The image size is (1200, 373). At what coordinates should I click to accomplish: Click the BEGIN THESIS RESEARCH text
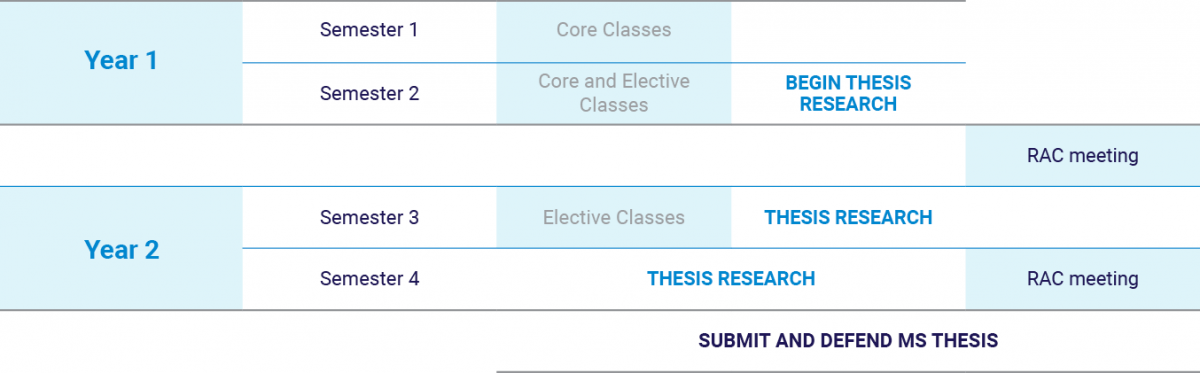(x=848, y=93)
